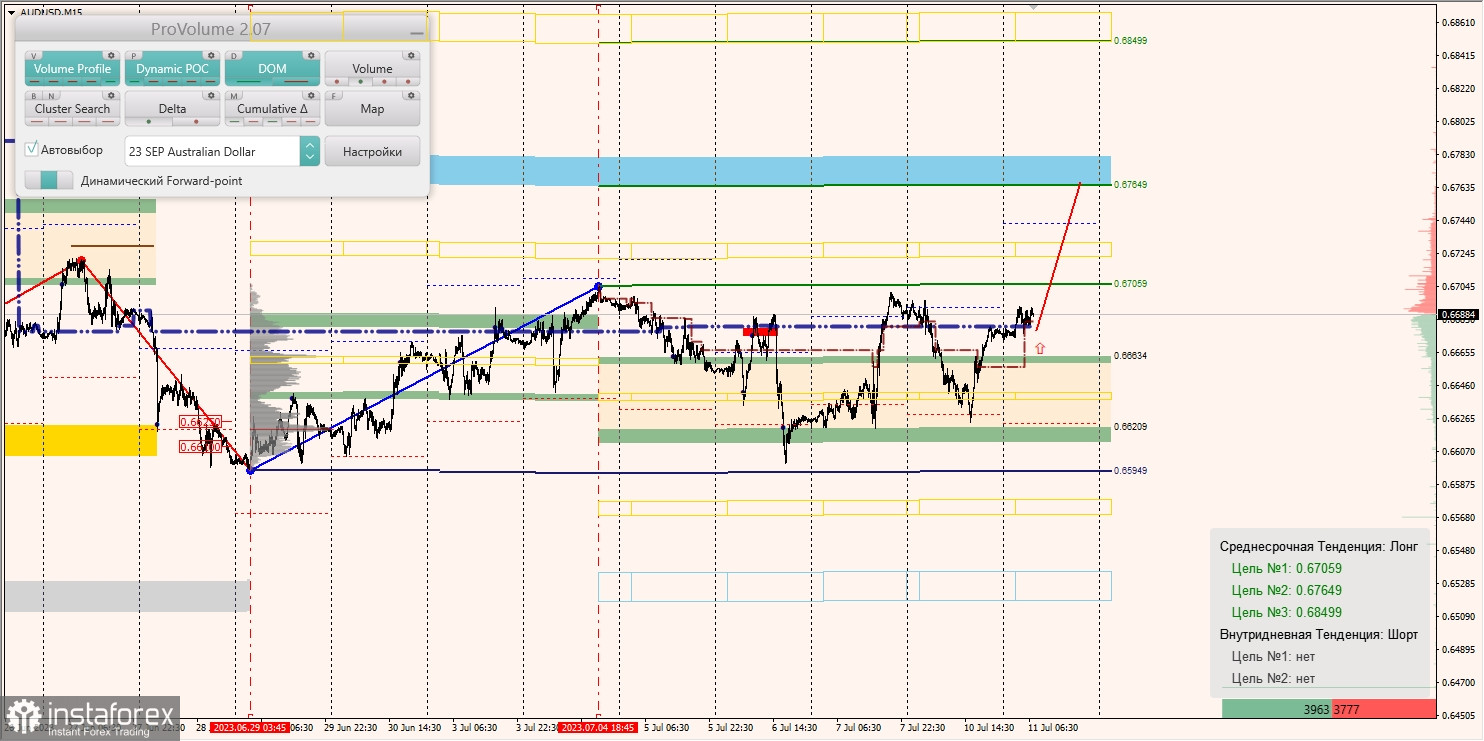
Task: Open the DOM gear settings
Action: pos(311,55)
